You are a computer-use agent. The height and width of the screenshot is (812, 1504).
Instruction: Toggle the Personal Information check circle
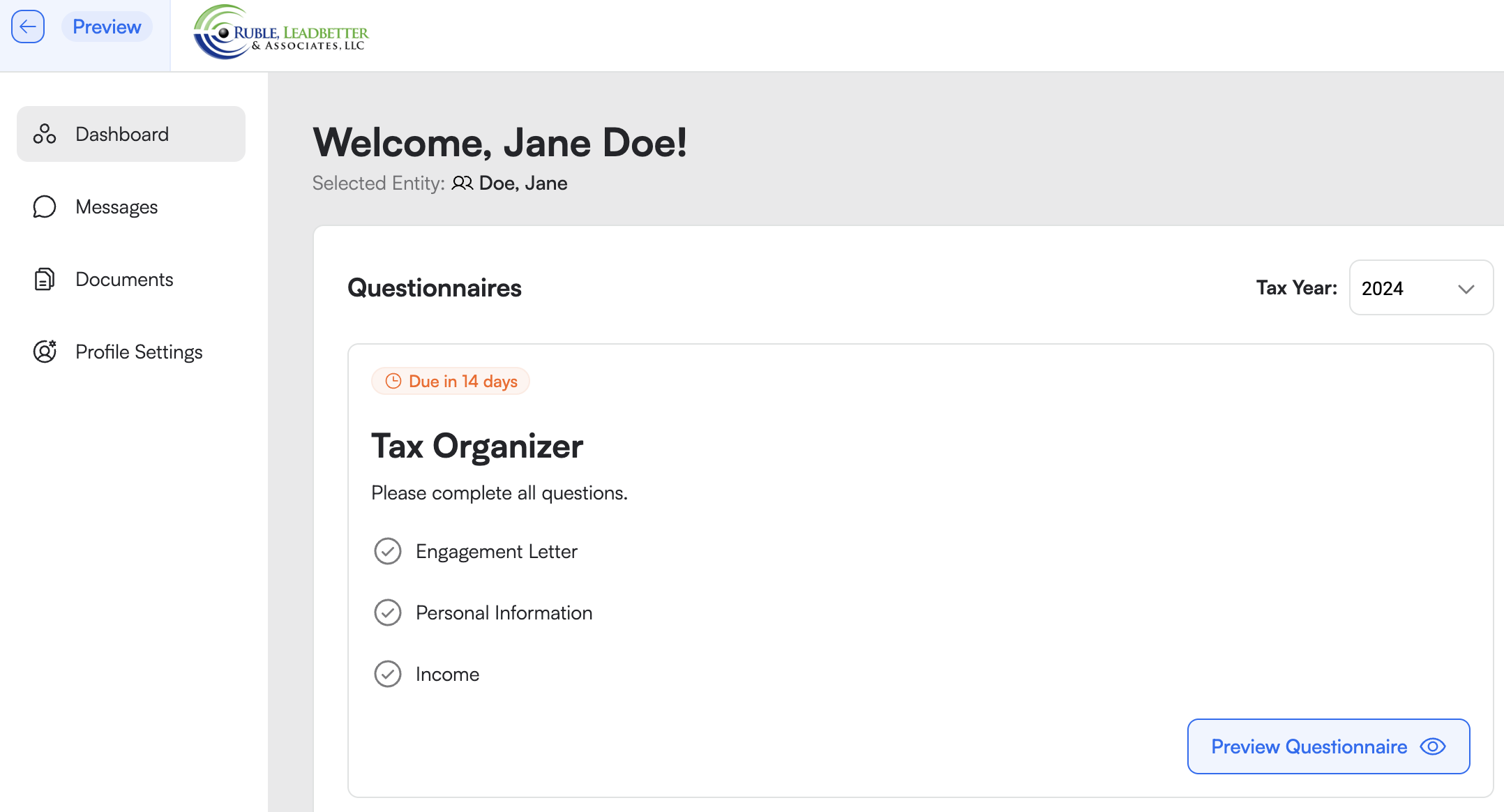(388, 612)
